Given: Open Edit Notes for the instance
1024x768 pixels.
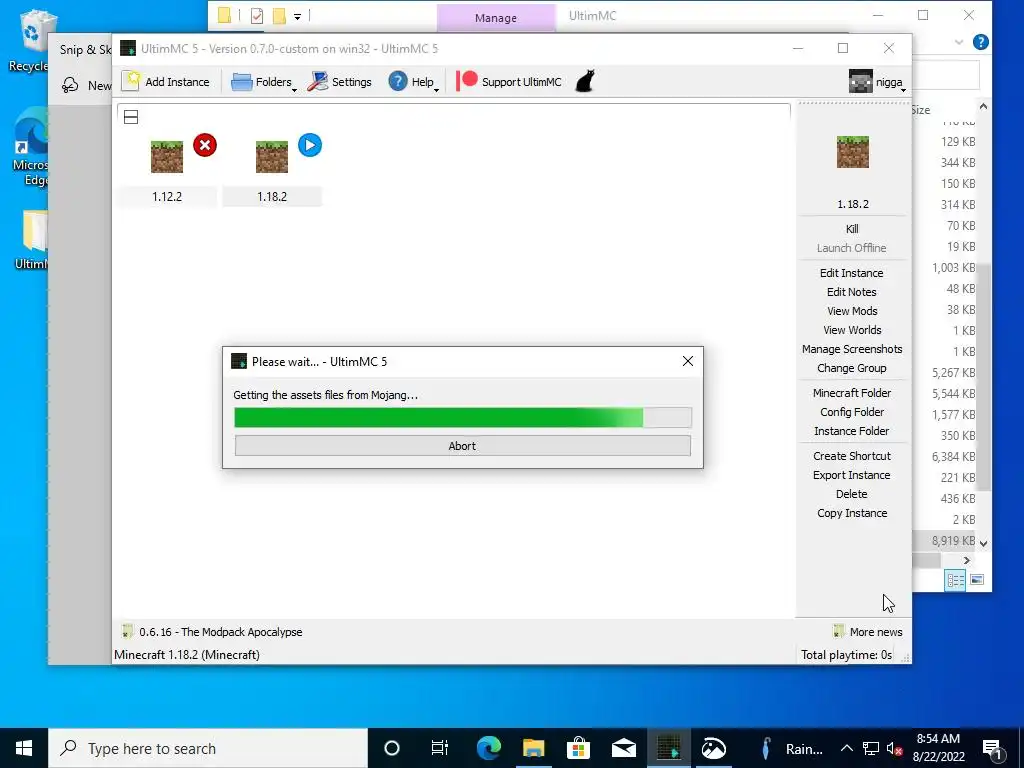Looking at the screenshot, I should (x=852, y=292).
